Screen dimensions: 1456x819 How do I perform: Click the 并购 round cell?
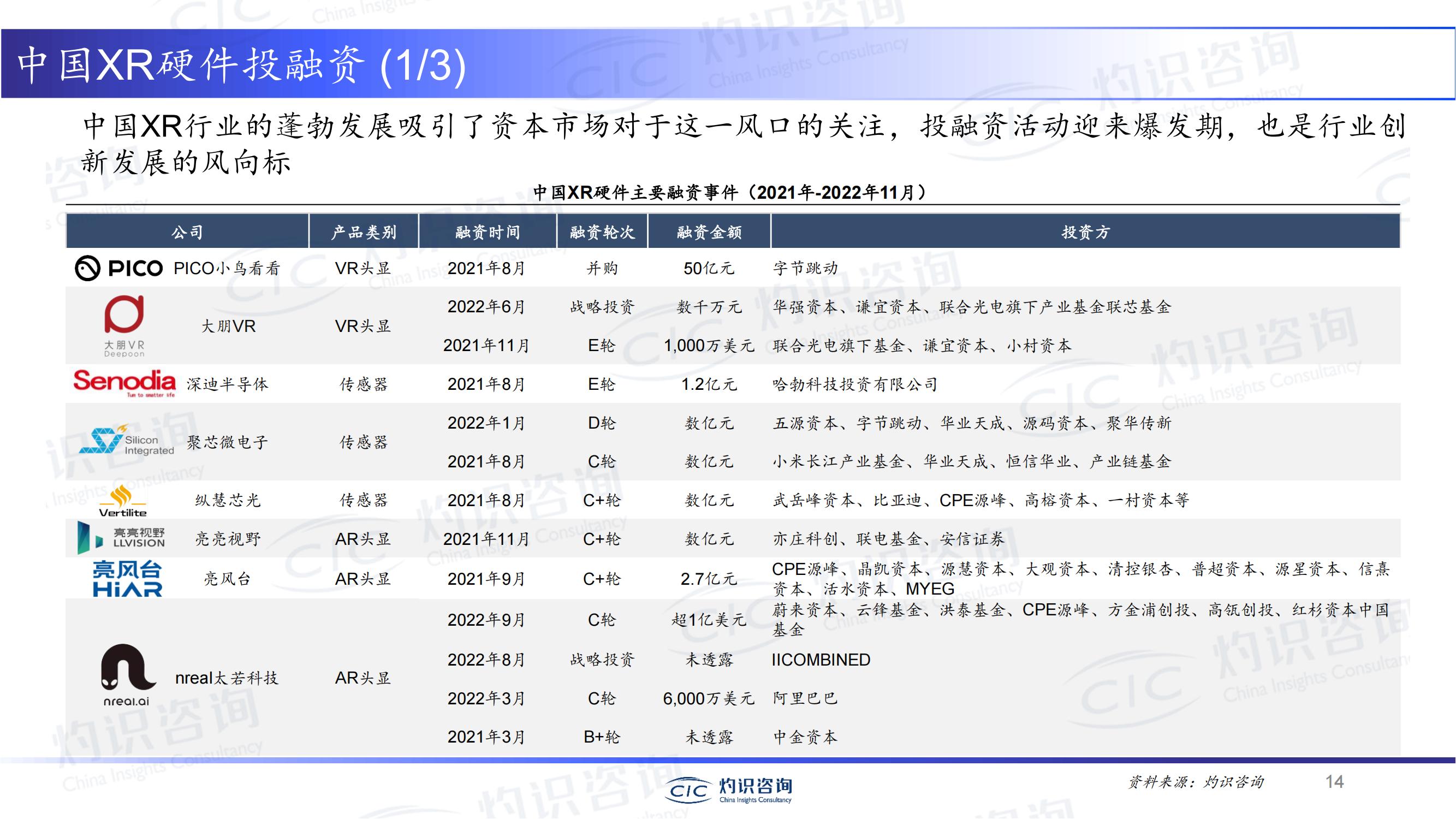click(x=602, y=269)
